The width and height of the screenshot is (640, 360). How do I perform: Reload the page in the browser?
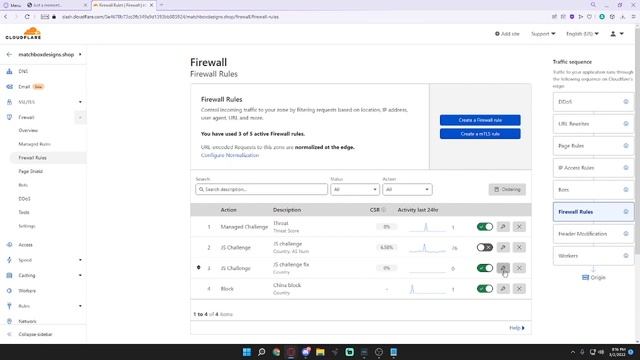27,17
